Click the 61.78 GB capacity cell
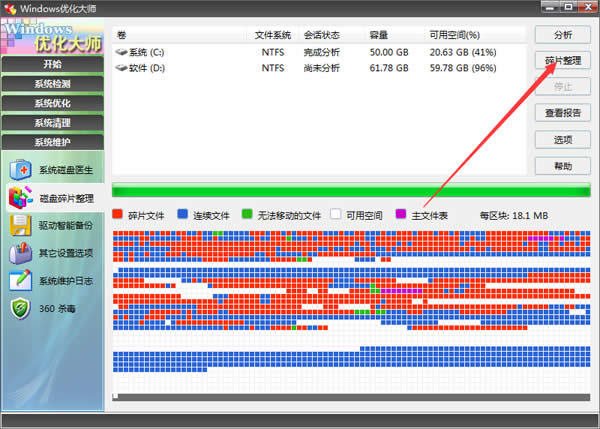The width and height of the screenshot is (600, 429). [389, 68]
